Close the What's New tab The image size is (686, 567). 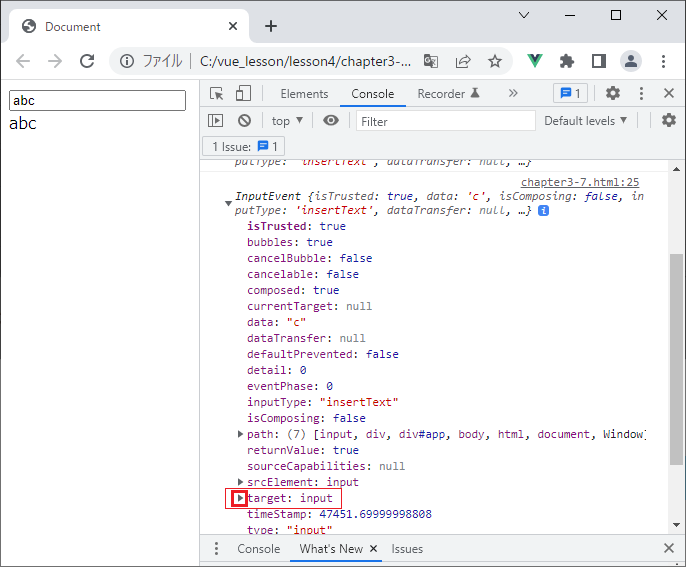pos(373,548)
